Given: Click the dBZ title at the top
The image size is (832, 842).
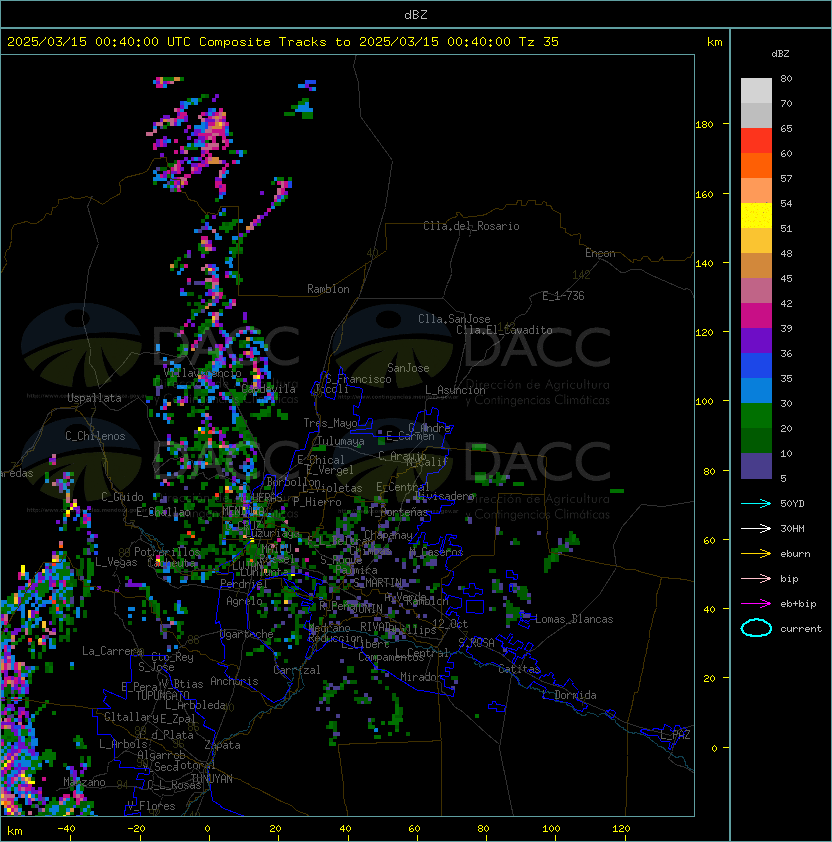Looking at the screenshot, I should tap(416, 14).
